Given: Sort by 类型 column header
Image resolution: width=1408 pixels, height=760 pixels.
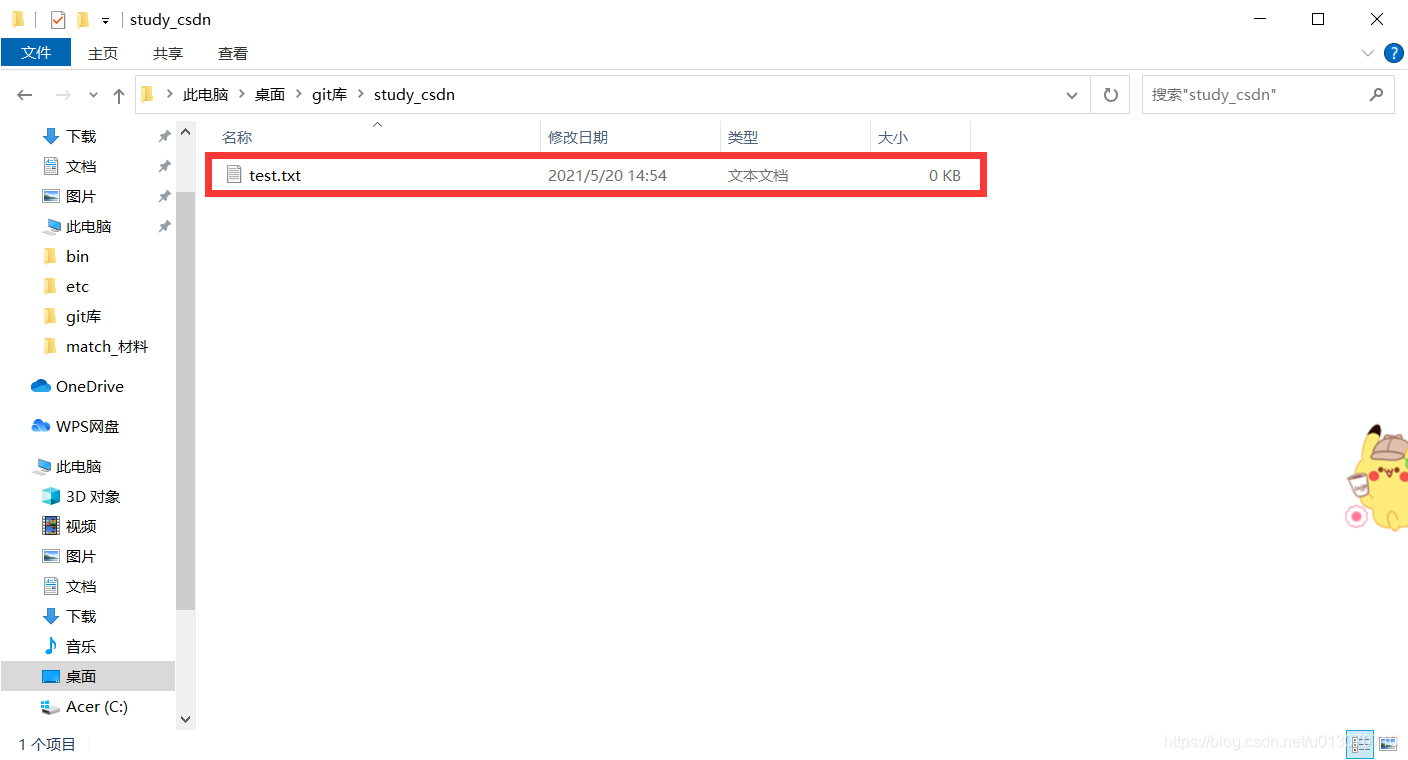Looking at the screenshot, I should pyautogui.click(x=743, y=137).
